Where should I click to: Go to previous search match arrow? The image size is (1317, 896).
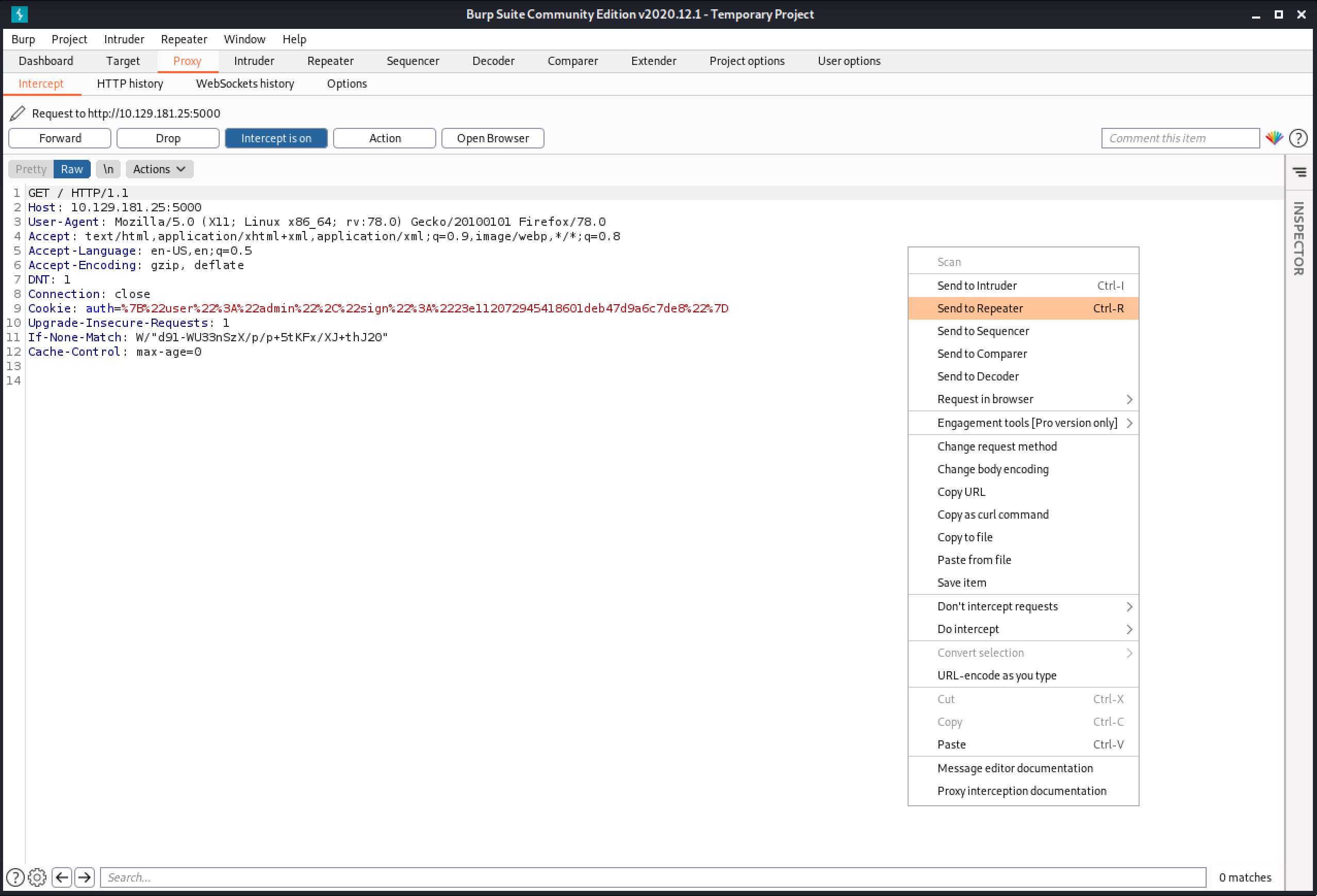(62, 877)
